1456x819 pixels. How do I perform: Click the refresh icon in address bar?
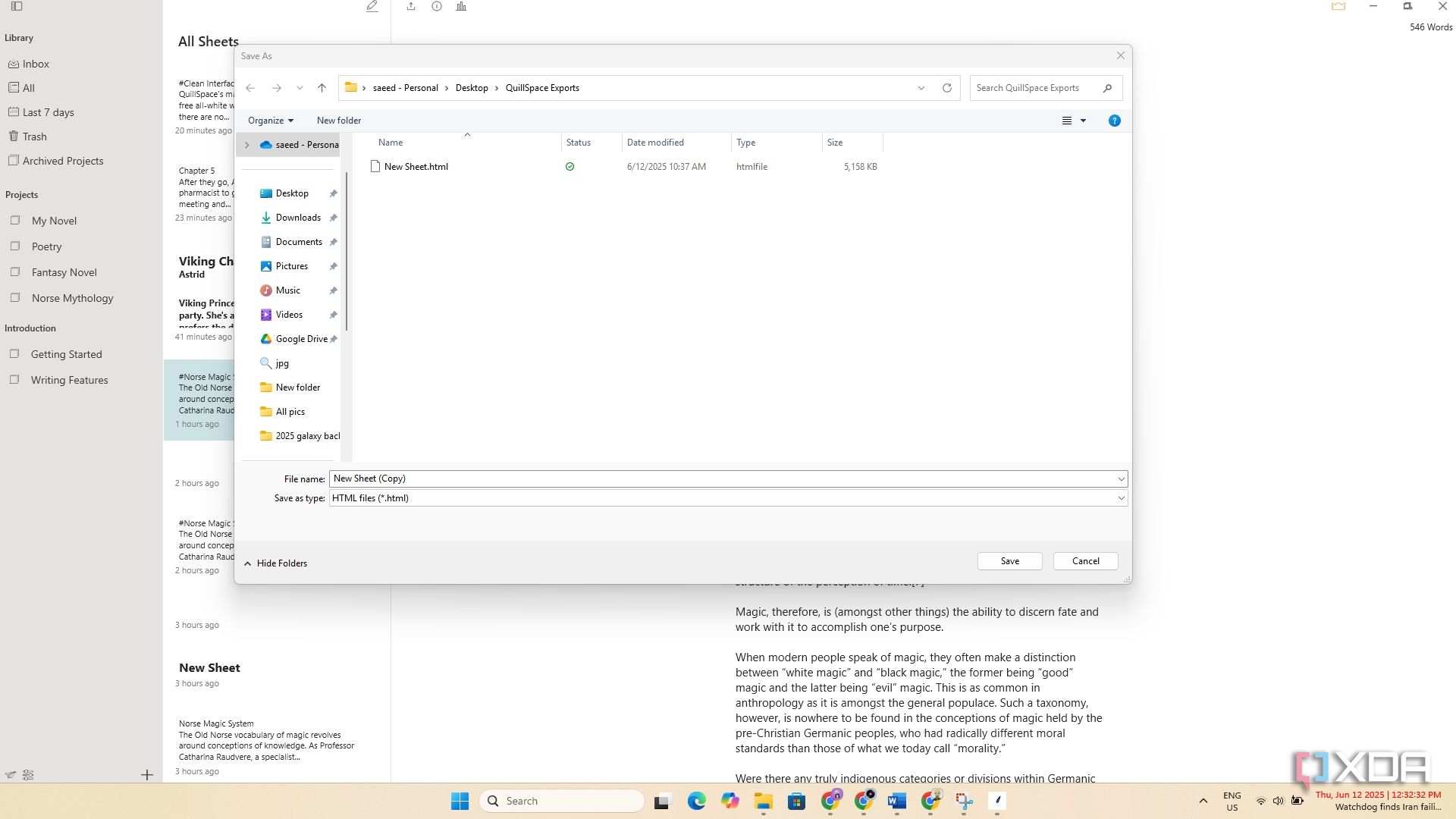tap(947, 88)
